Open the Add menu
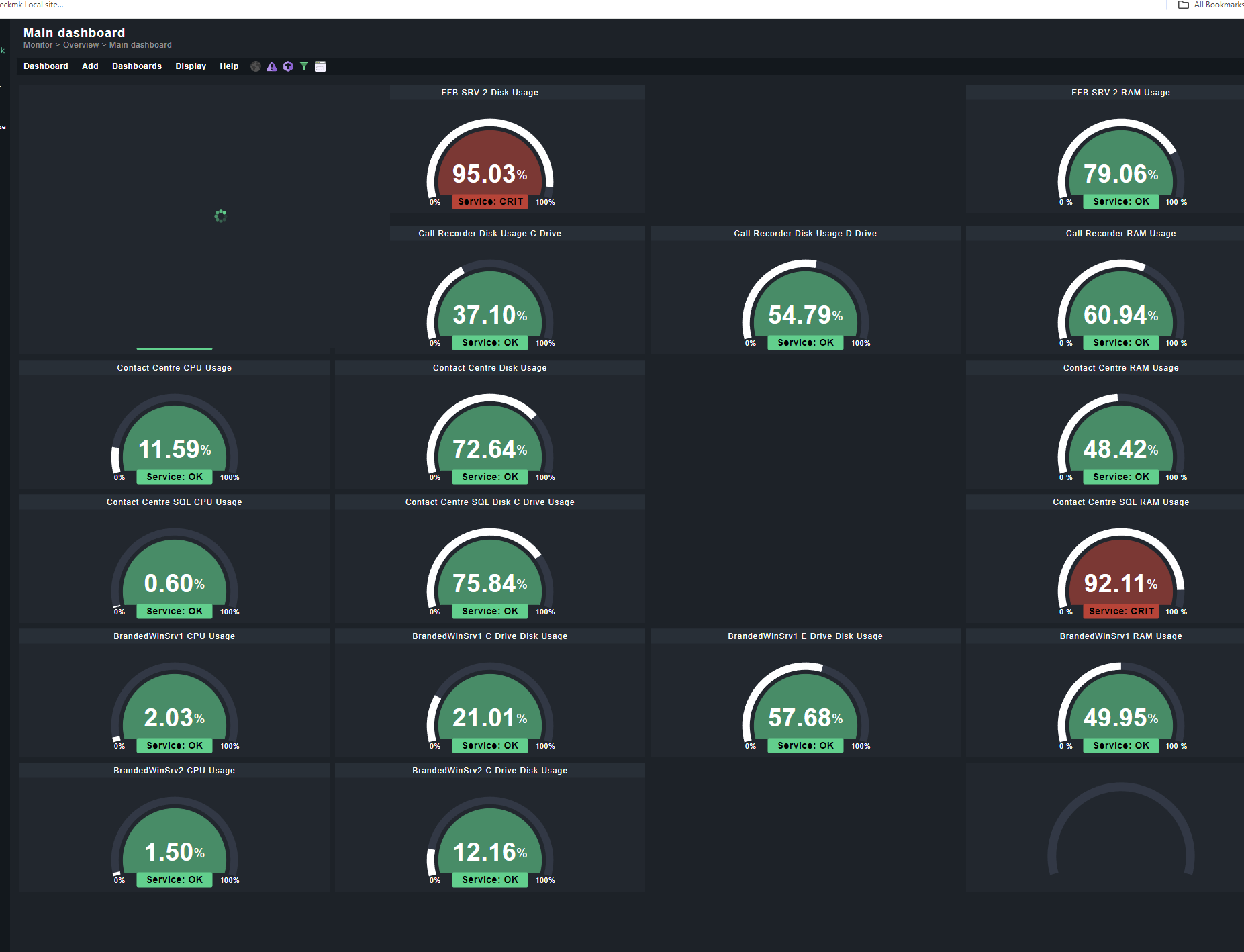Screen dimensions: 1244x952 point(90,66)
